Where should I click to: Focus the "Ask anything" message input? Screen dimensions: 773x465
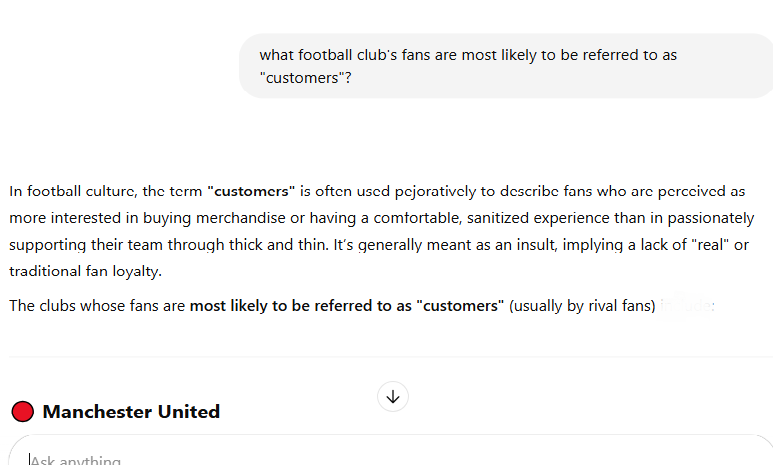tap(389, 457)
